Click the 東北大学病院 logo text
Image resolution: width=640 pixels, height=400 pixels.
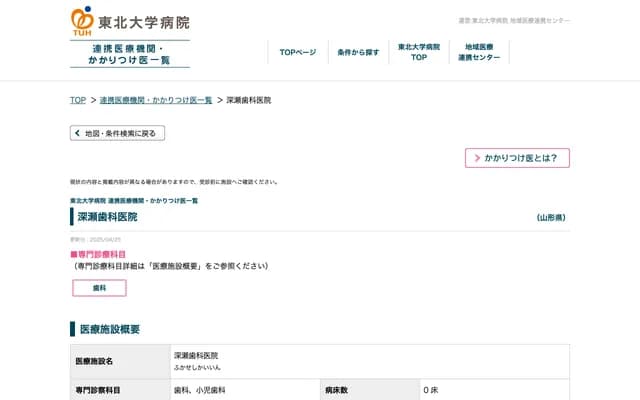coord(143,22)
